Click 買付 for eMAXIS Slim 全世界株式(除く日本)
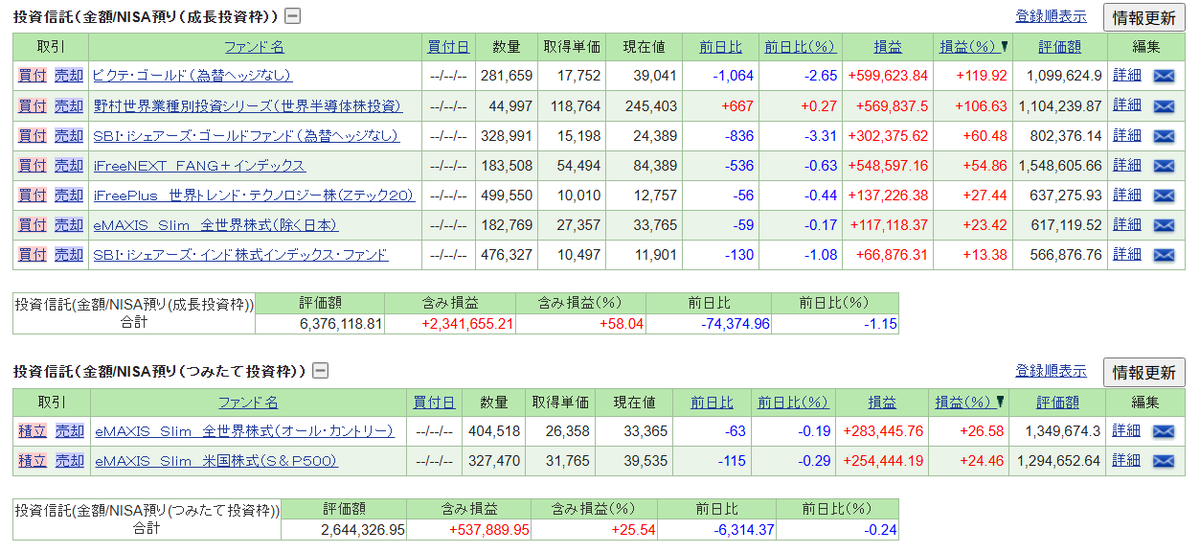The width and height of the screenshot is (1200, 553). coord(32,226)
